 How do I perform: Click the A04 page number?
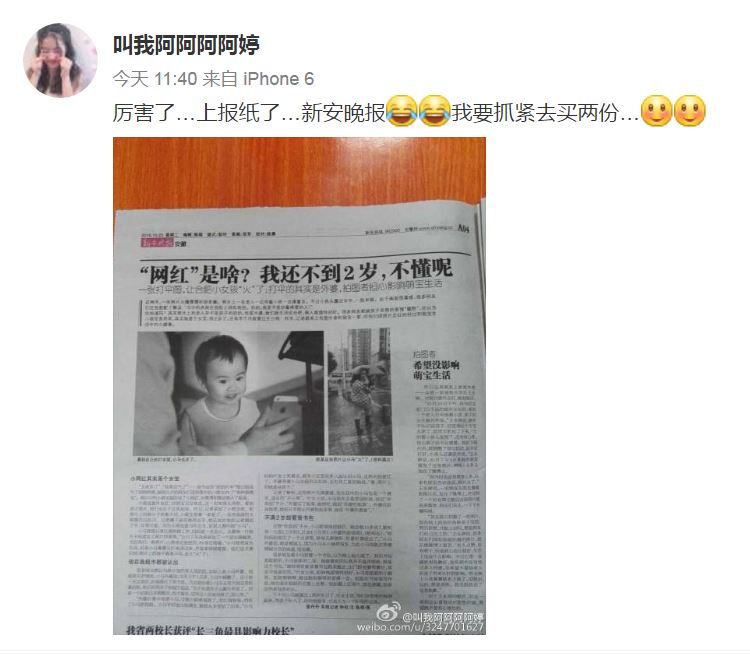[x=463, y=228]
